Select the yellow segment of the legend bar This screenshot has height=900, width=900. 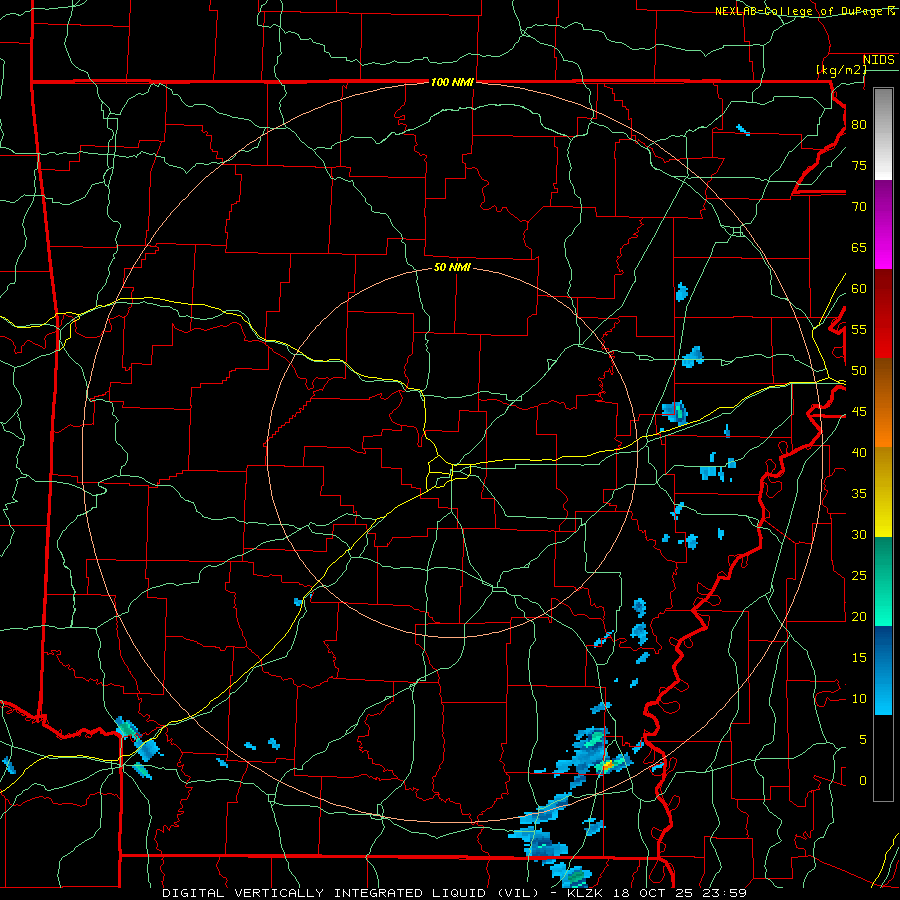[x=883, y=492]
